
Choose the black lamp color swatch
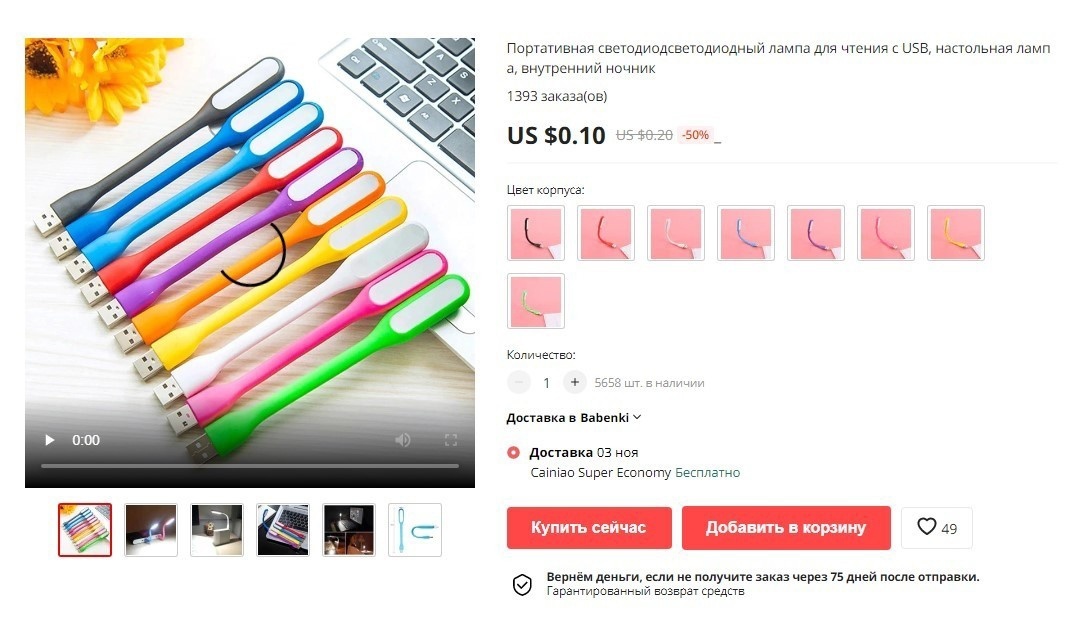coord(536,233)
